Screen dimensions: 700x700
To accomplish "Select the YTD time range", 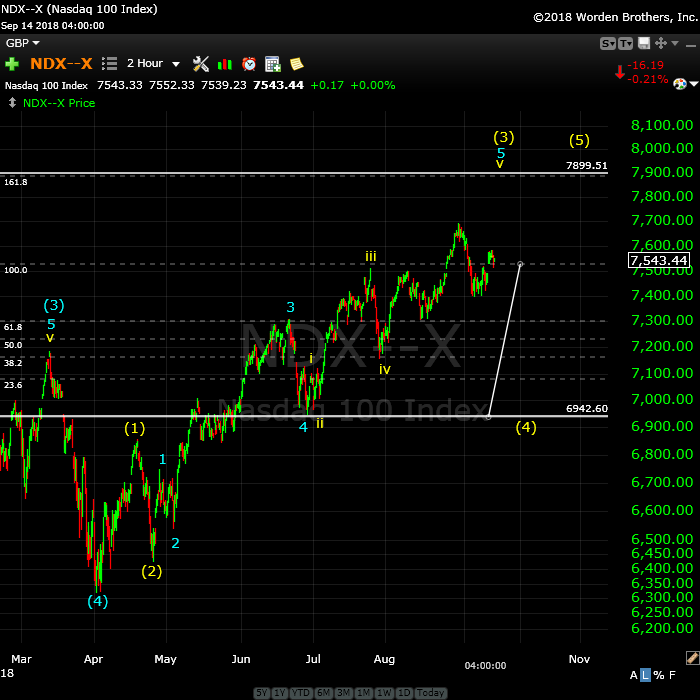I will click(300, 692).
